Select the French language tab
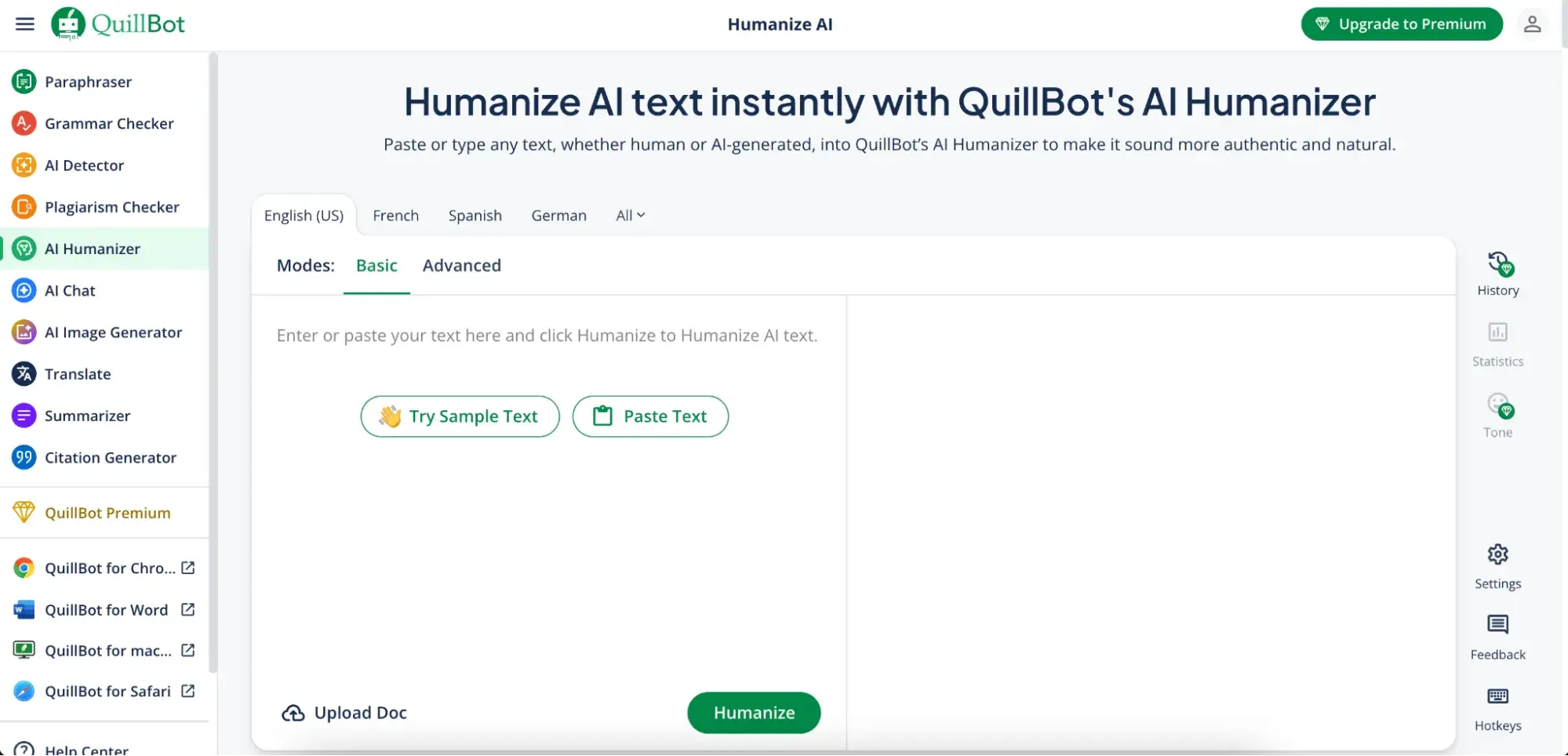1568x756 pixels. point(395,215)
